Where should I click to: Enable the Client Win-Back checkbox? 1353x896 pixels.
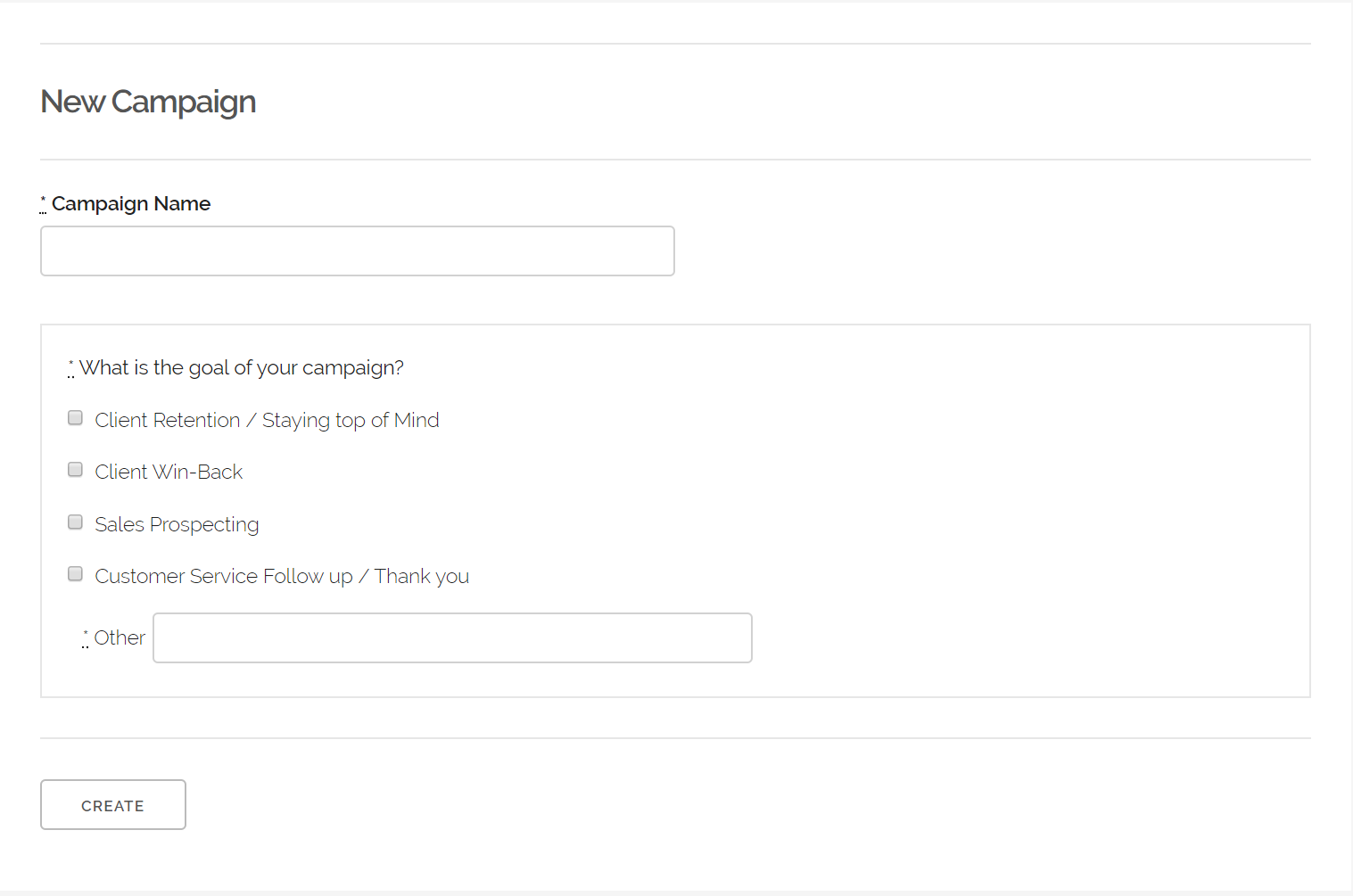coord(76,470)
